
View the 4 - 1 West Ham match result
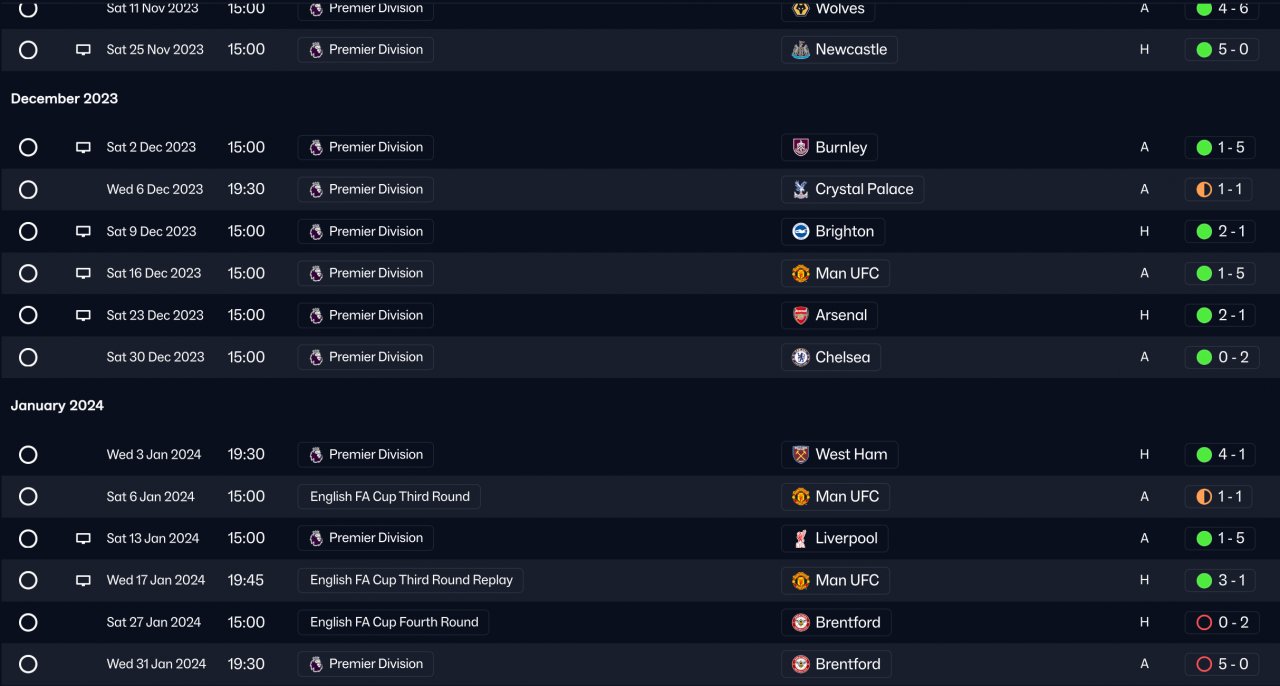point(1220,454)
